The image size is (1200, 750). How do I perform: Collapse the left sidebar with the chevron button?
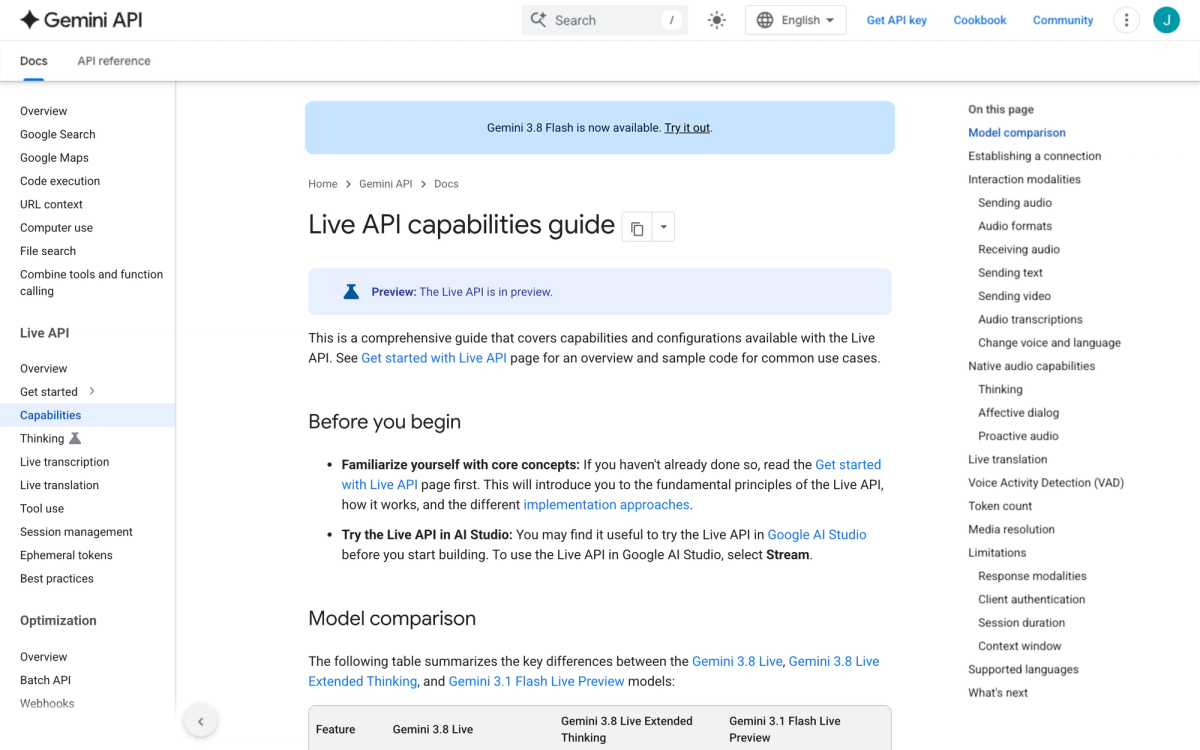201,721
